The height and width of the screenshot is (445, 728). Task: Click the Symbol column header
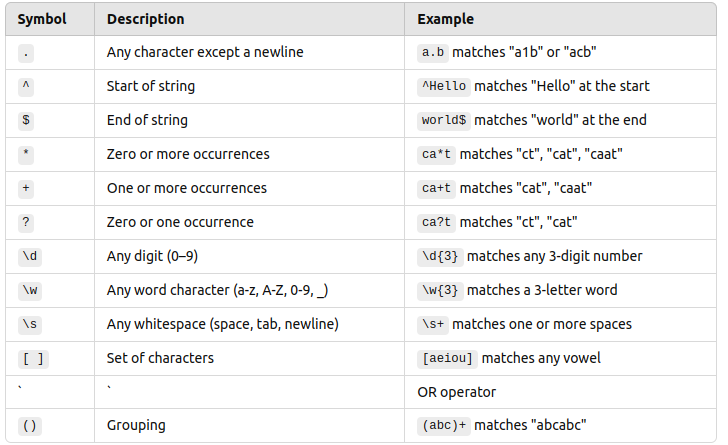(x=41, y=19)
